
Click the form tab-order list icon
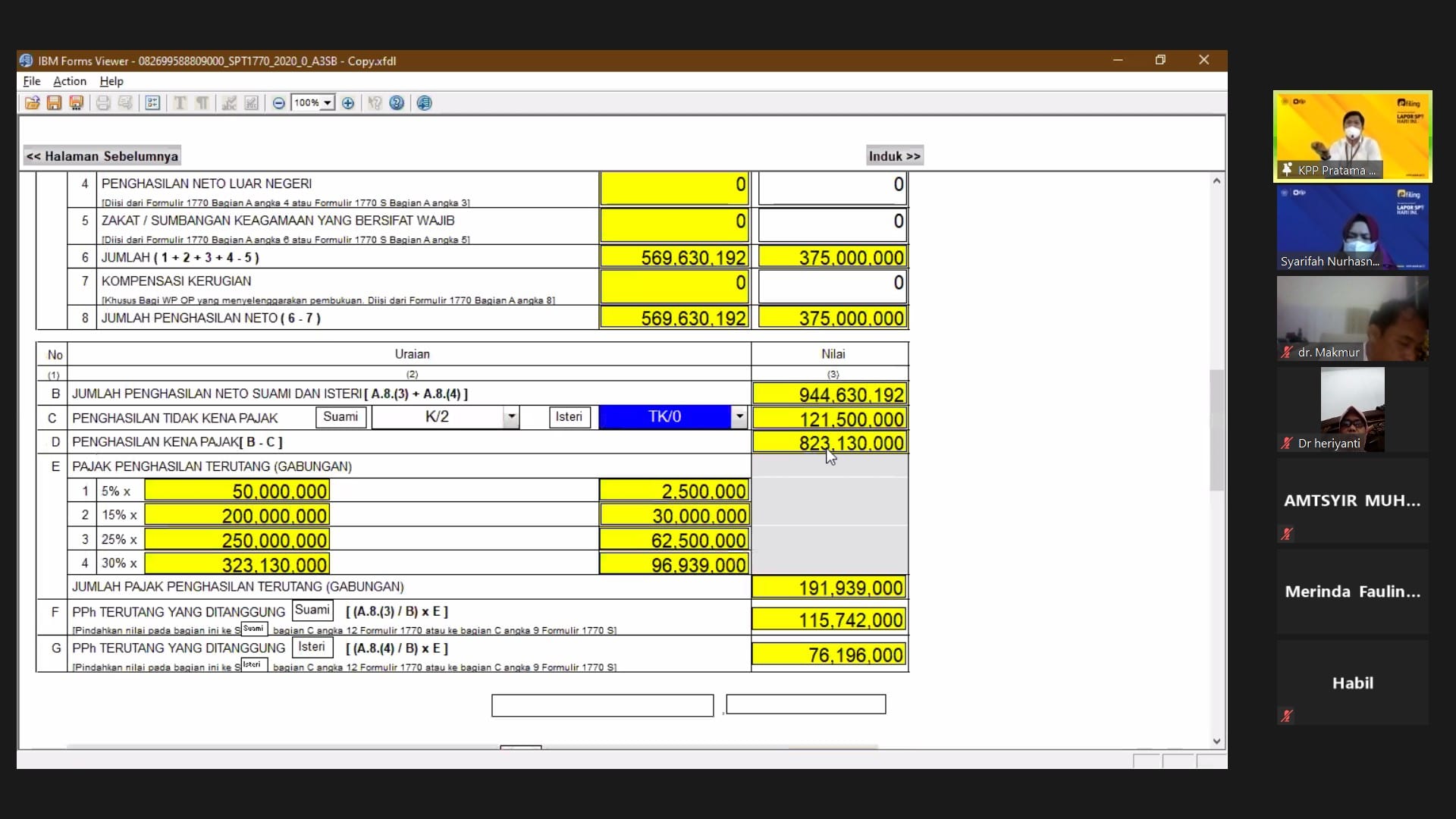(152, 103)
